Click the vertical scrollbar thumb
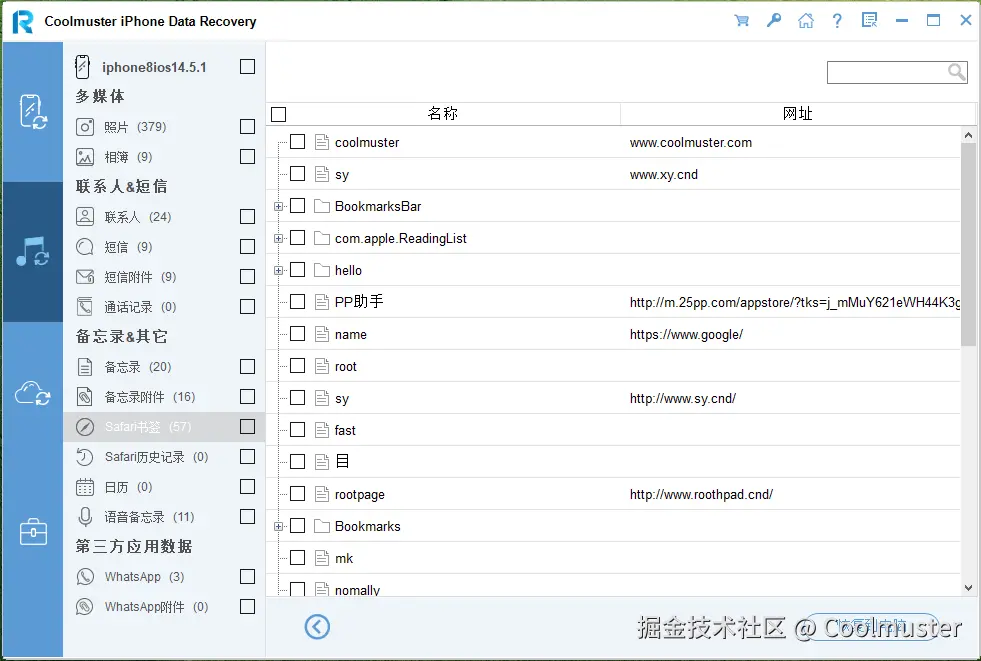 (968, 240)
